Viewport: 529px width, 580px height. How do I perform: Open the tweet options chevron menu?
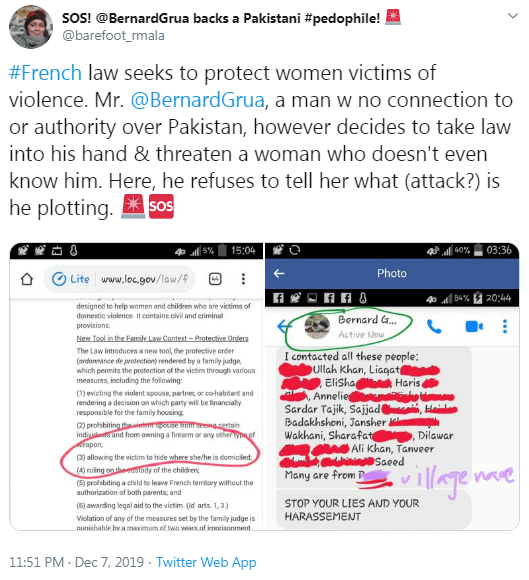[512, 16]
